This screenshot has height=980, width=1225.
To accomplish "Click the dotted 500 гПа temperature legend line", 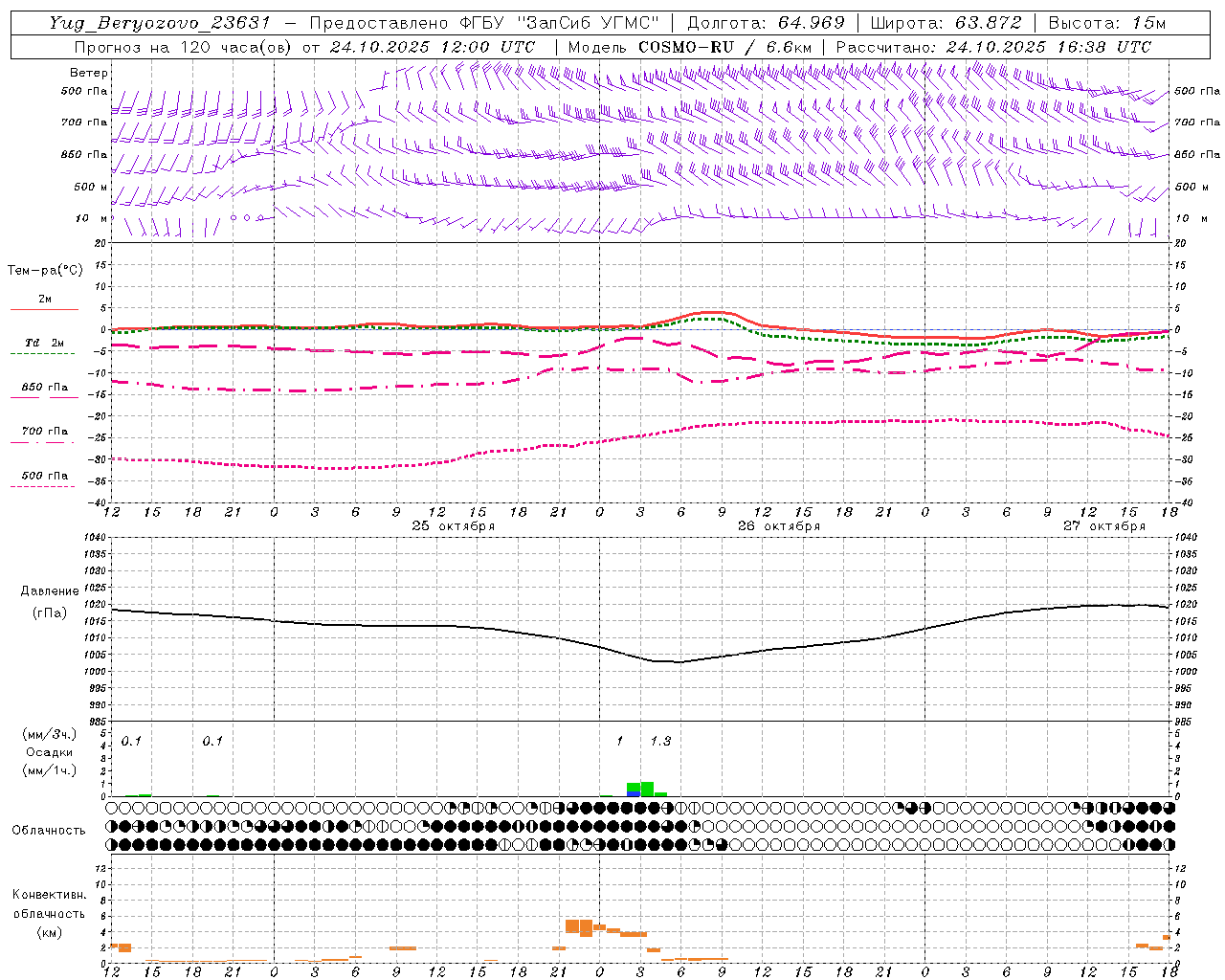I will click(x=43, y=486).
